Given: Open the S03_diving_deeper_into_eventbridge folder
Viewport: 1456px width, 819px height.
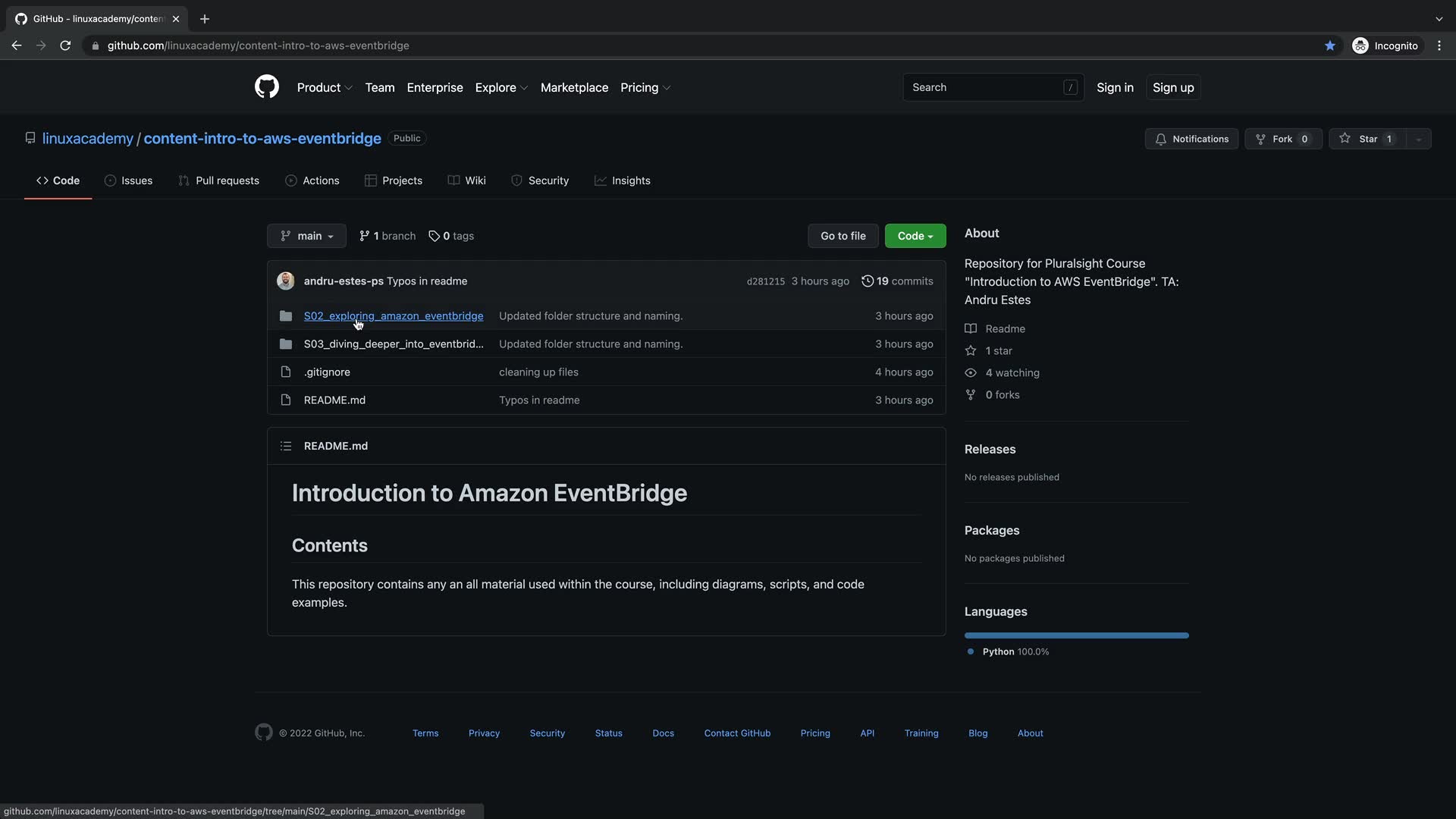Looking at the screenshot, I should tap(393, 344).
